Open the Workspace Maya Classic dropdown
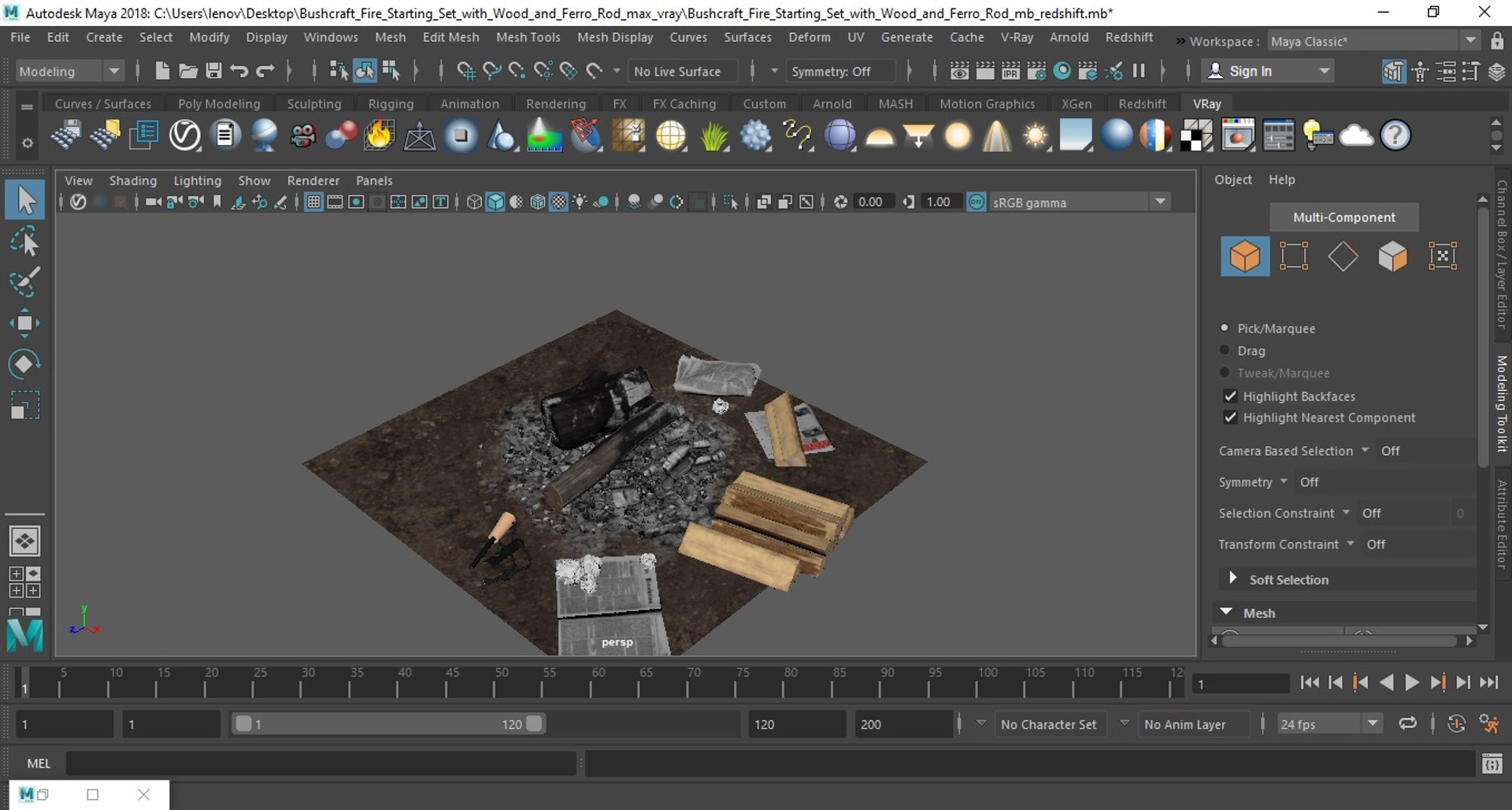Image resolution: width=1512 pixels, height=810 pixels. [x=1373, y=41]
